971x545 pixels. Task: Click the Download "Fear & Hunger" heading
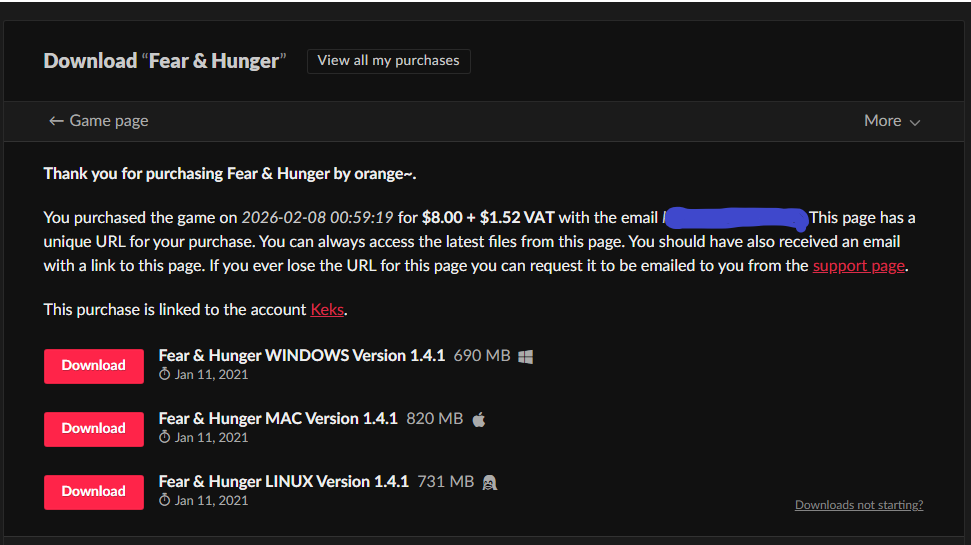tap(165, 61)
